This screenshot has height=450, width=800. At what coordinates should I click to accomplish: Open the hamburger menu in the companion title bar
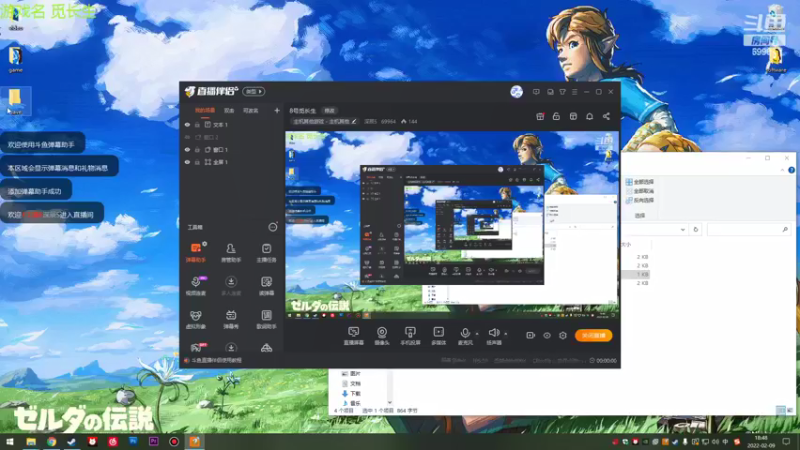click(x=574, y=92)
